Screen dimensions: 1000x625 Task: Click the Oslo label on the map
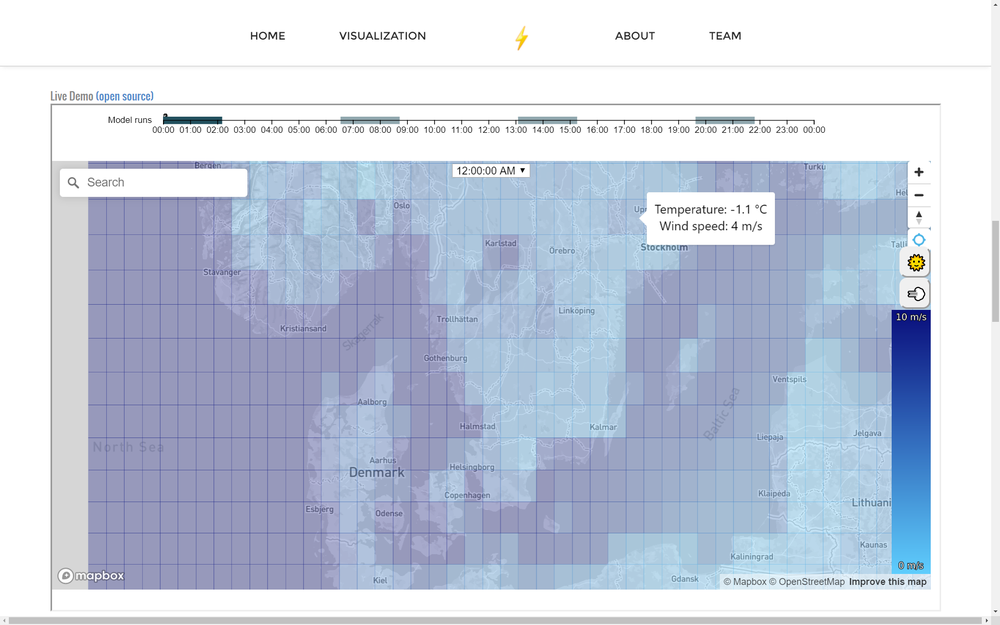[x=402, y=205]
